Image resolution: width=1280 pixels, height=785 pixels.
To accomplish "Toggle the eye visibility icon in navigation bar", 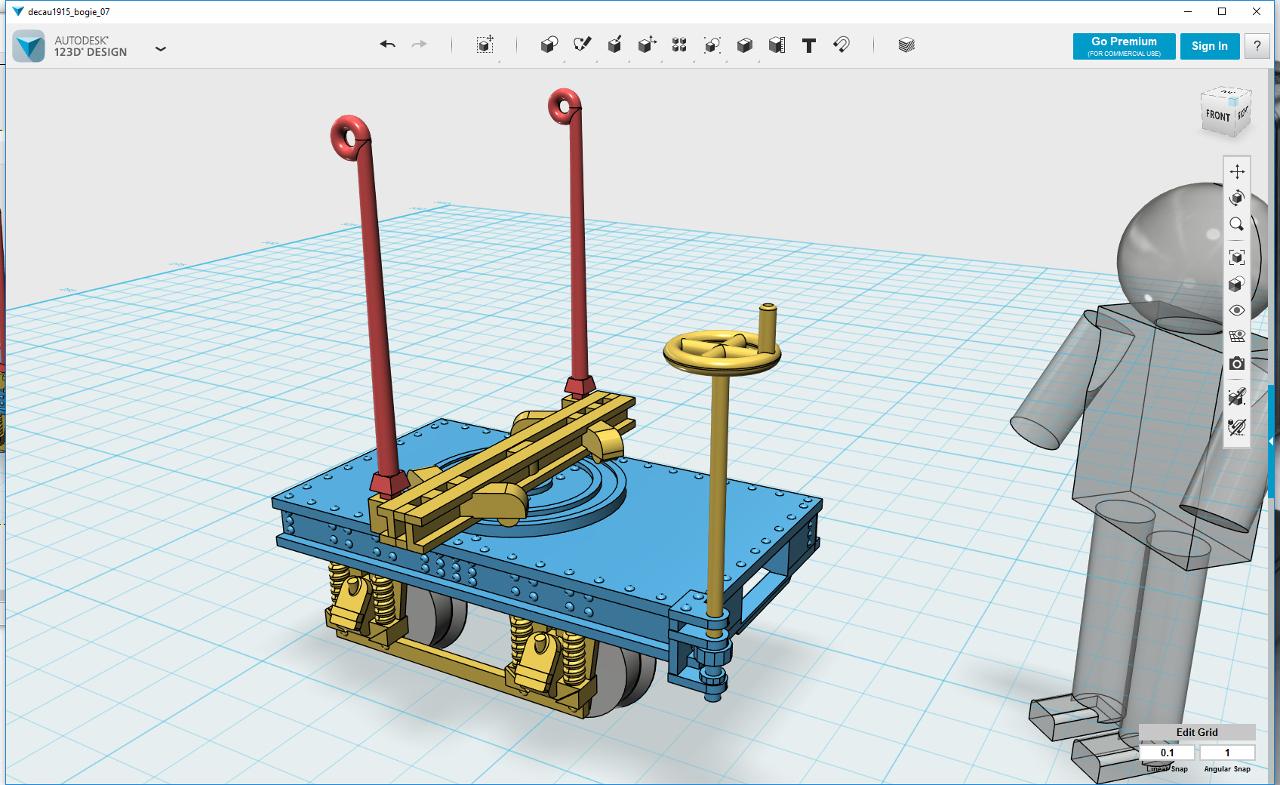I will pyautogui.click(x=1237, y=311).
